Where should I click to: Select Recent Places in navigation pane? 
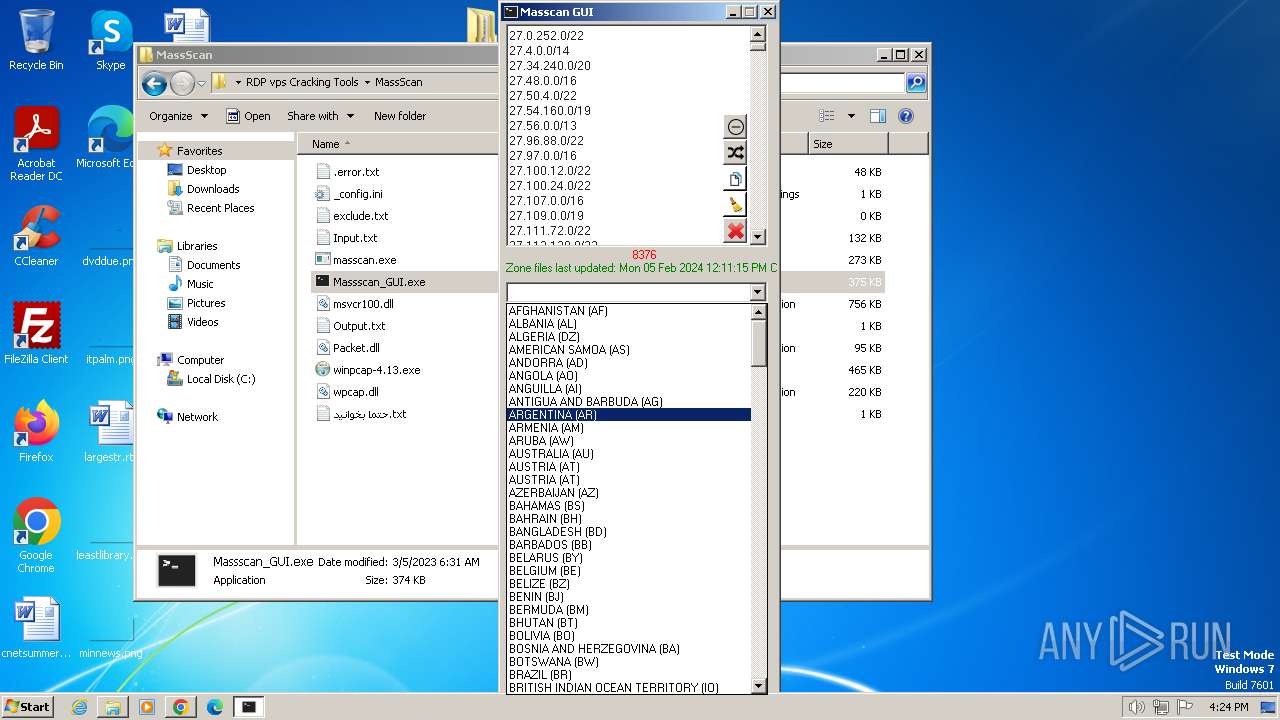[220, 208]
